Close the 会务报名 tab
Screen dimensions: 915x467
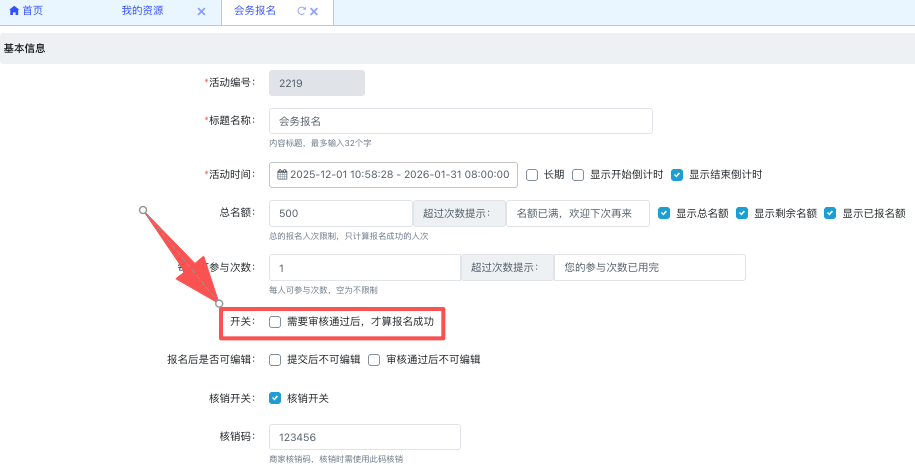coord(314,12)
